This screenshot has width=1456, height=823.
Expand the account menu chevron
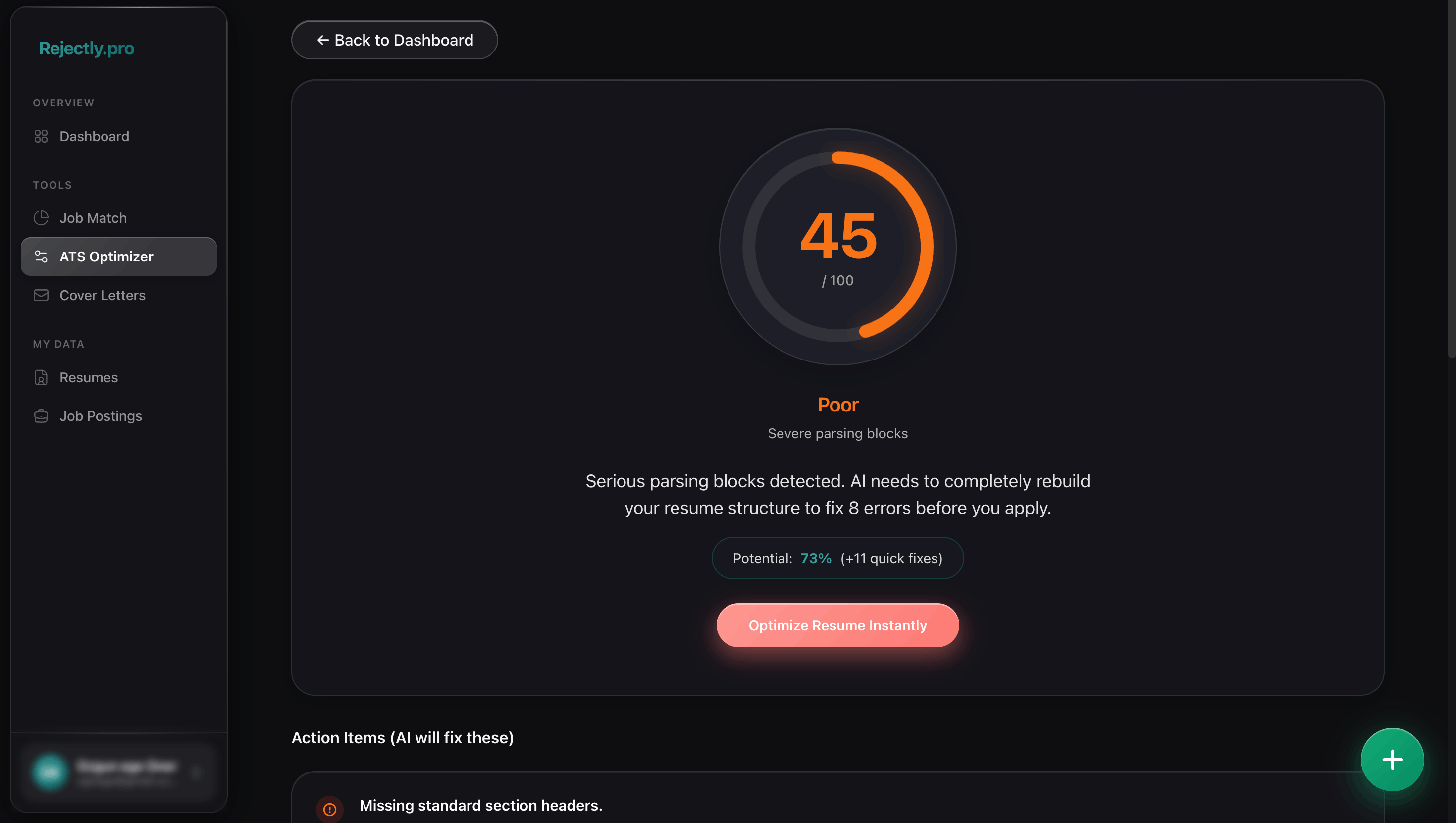click(196, 772)
